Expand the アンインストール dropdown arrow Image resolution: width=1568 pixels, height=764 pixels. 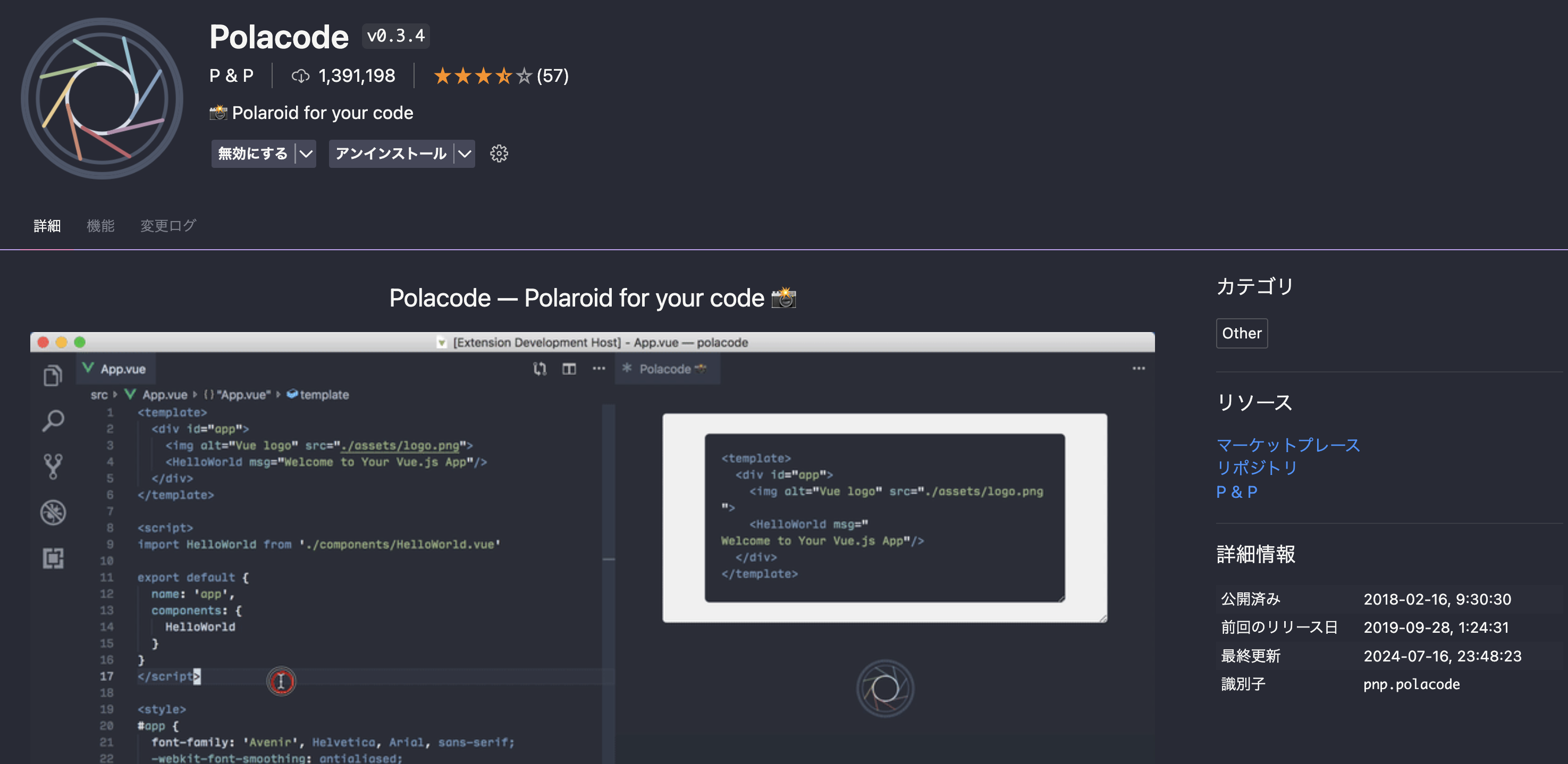point(465,154)
